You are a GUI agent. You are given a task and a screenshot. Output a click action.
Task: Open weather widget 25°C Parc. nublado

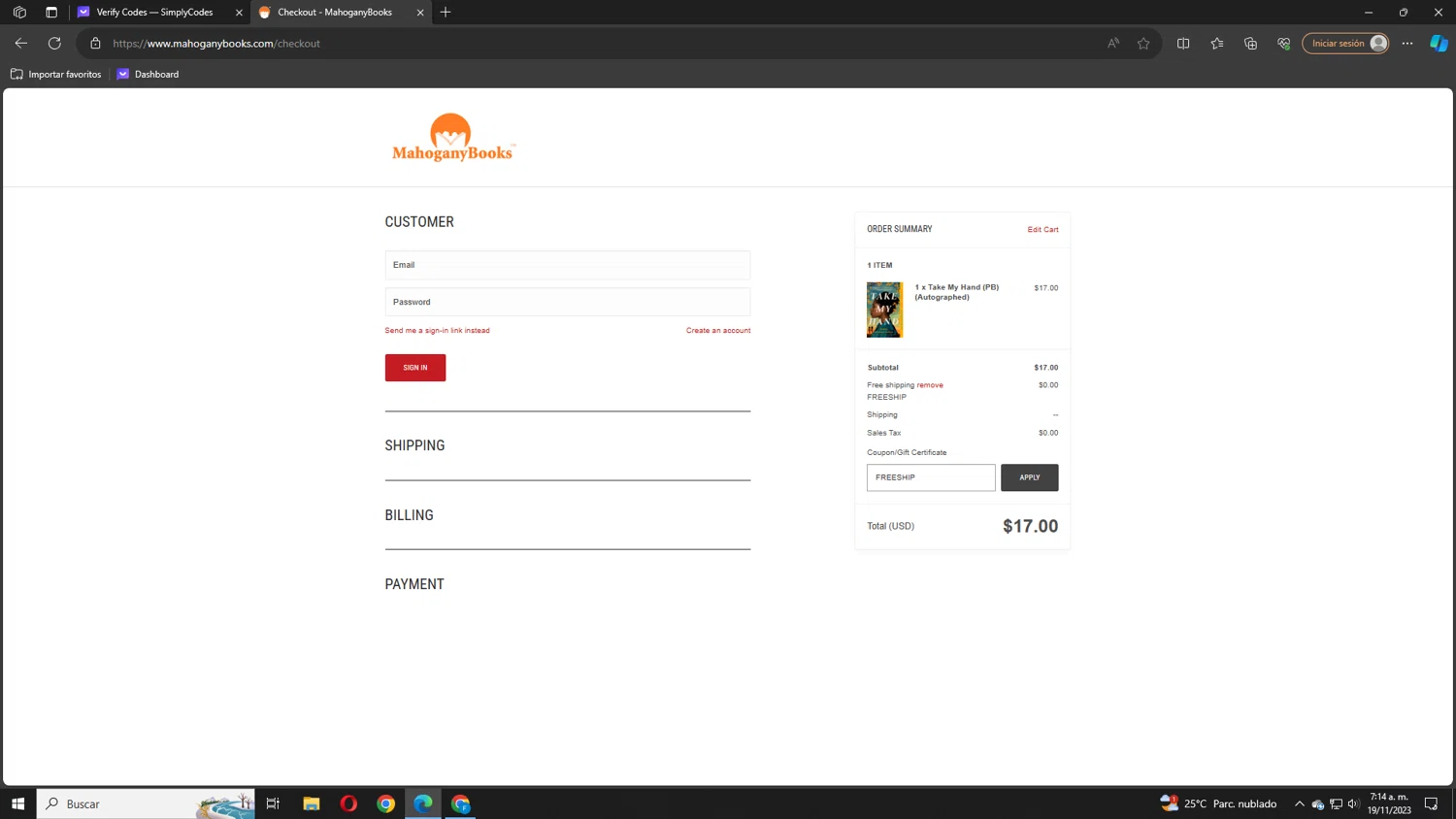pos(1218,803)
